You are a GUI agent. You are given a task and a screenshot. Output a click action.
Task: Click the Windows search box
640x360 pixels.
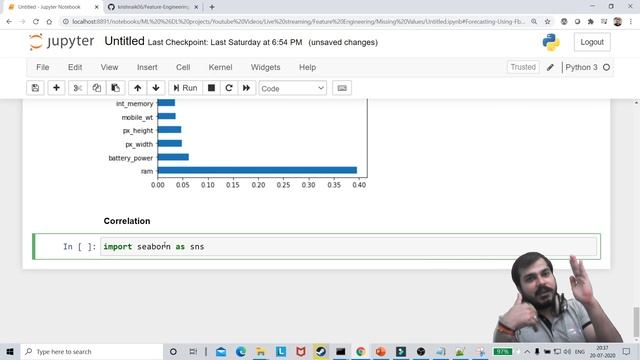pyautogui.click(x=91, y=351)
